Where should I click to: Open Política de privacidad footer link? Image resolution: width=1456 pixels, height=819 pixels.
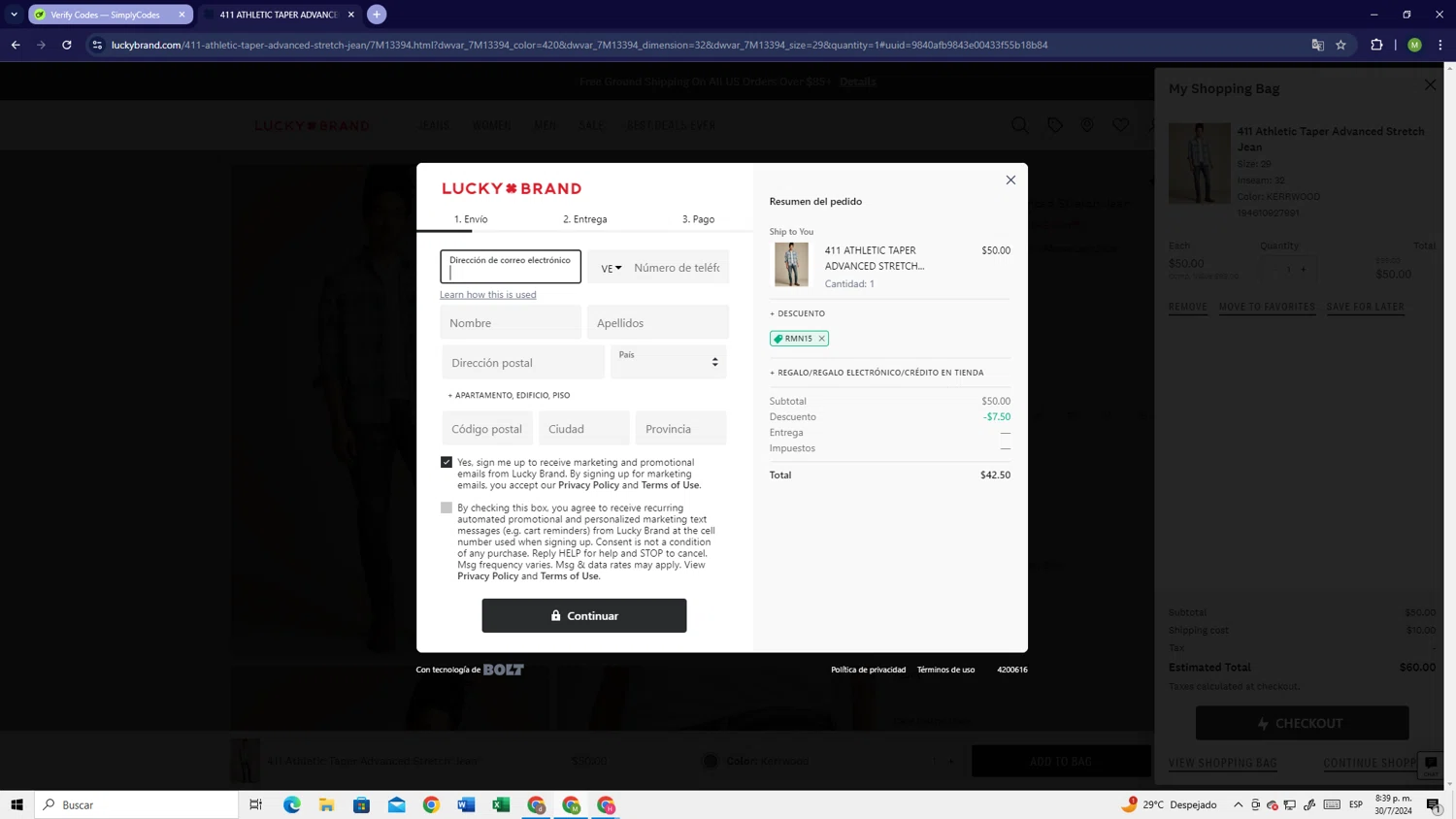click(x=868, y=670)
